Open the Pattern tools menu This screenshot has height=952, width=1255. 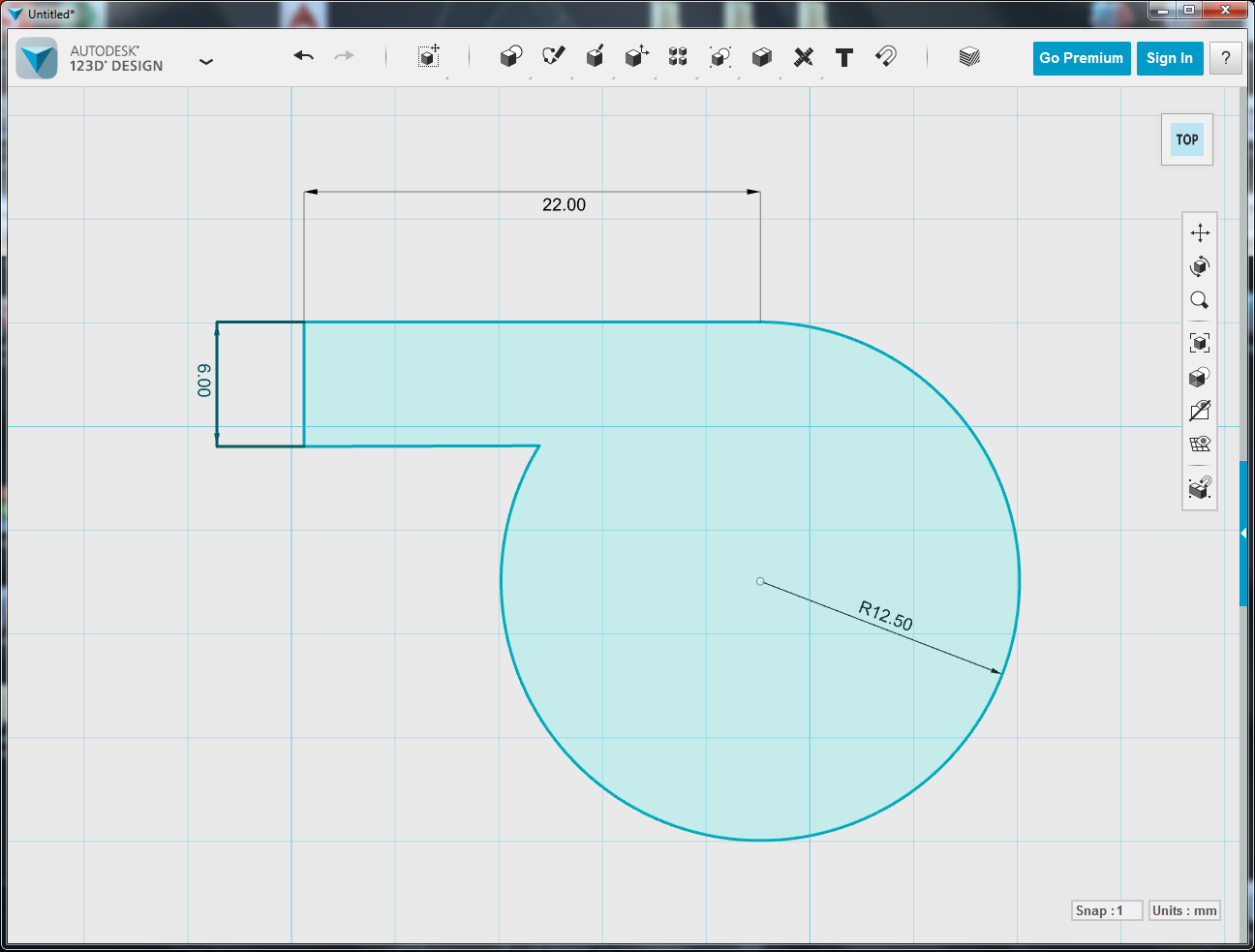tap(678, 57)
